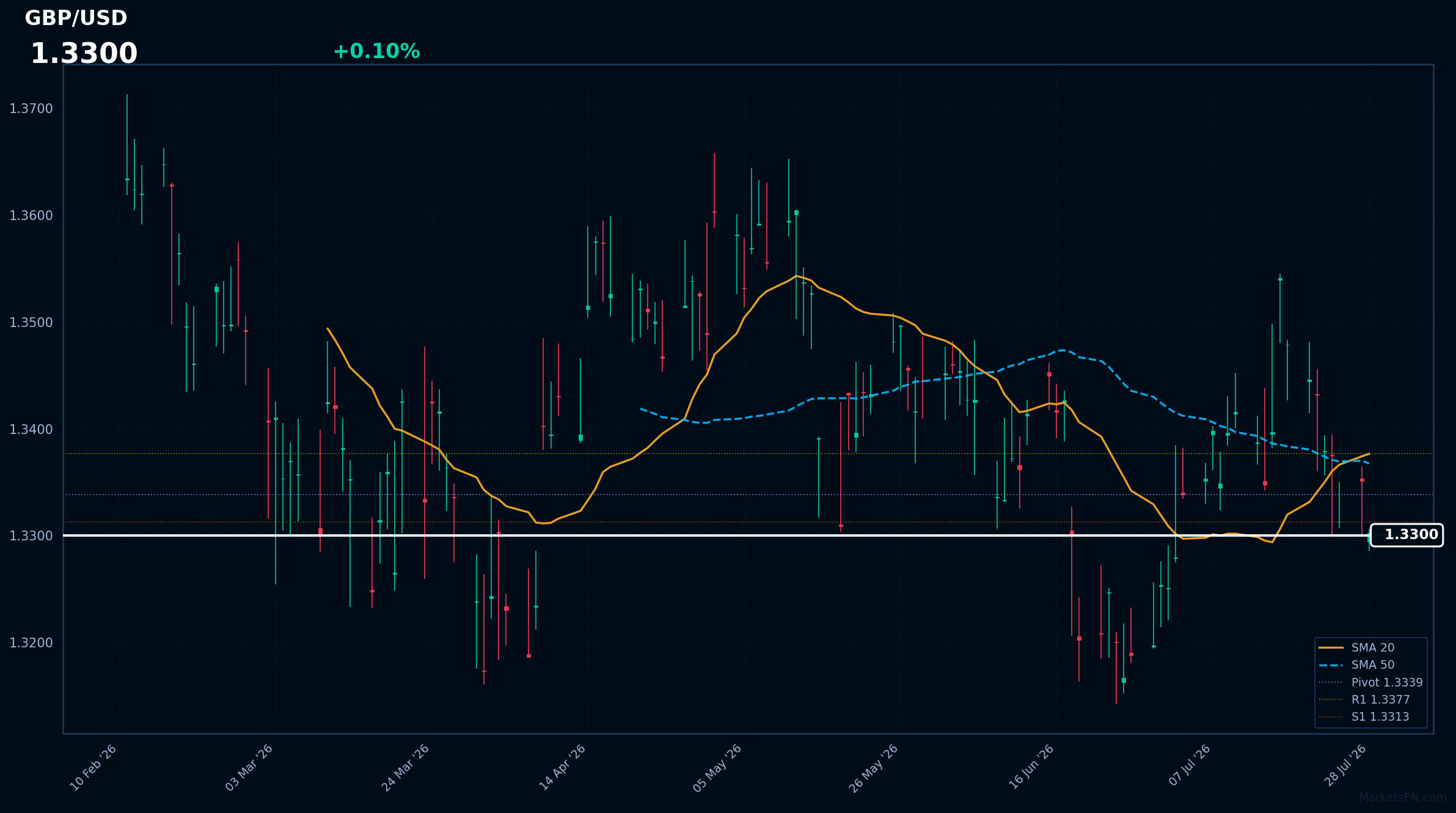Click the 1.3200 y-axis label
Viewport: 1456px width, 813px height.
click(x=31, y=642)
